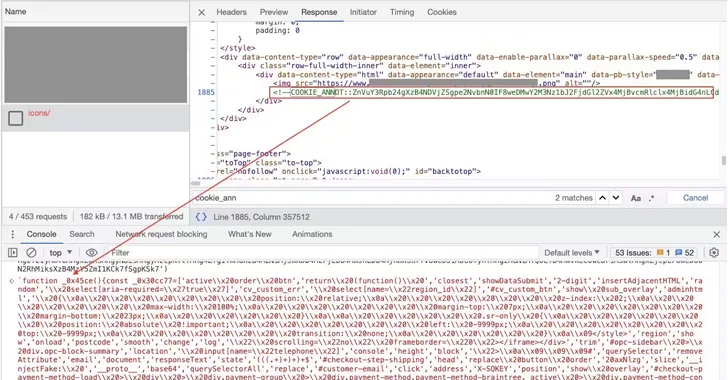Open the What's New tab

249,234
